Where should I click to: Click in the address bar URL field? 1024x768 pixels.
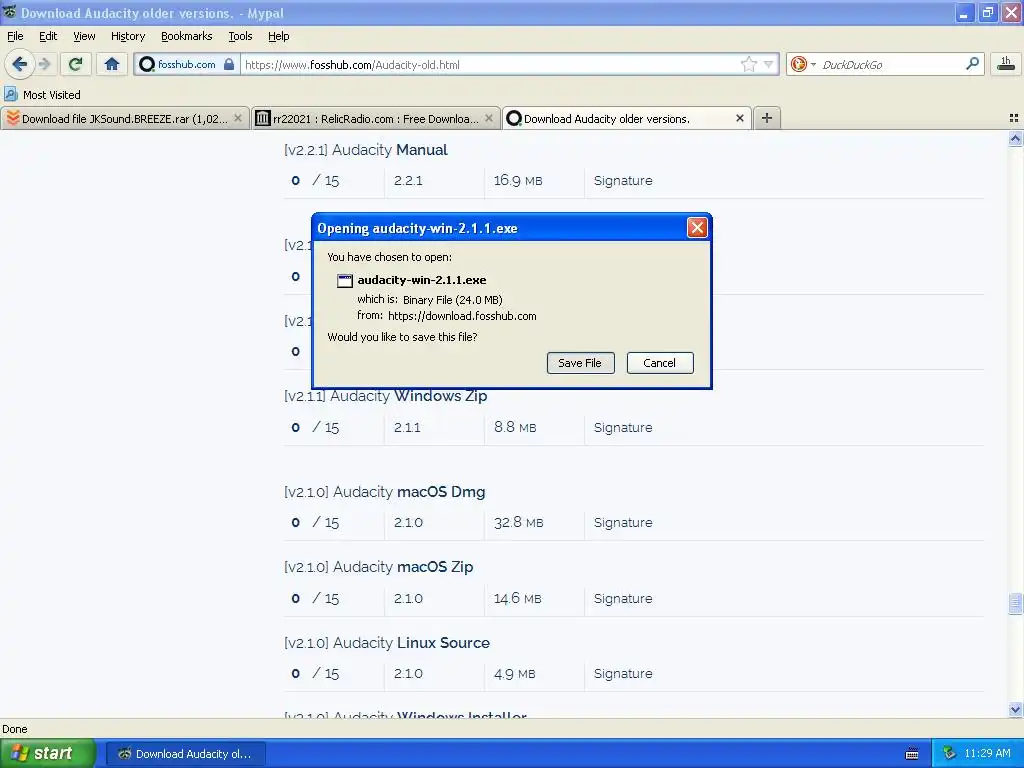click(490, 65)
